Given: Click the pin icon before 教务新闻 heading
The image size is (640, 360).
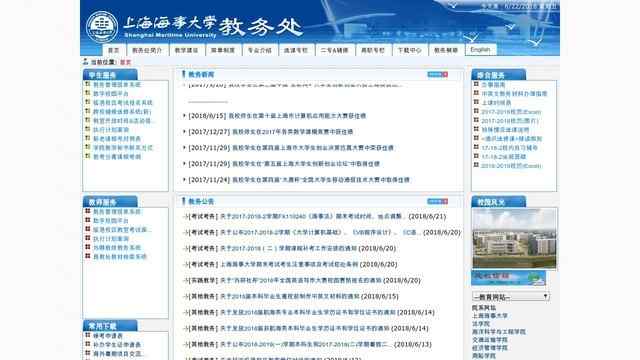Looking at the screenshot, I should pos(184,74).
